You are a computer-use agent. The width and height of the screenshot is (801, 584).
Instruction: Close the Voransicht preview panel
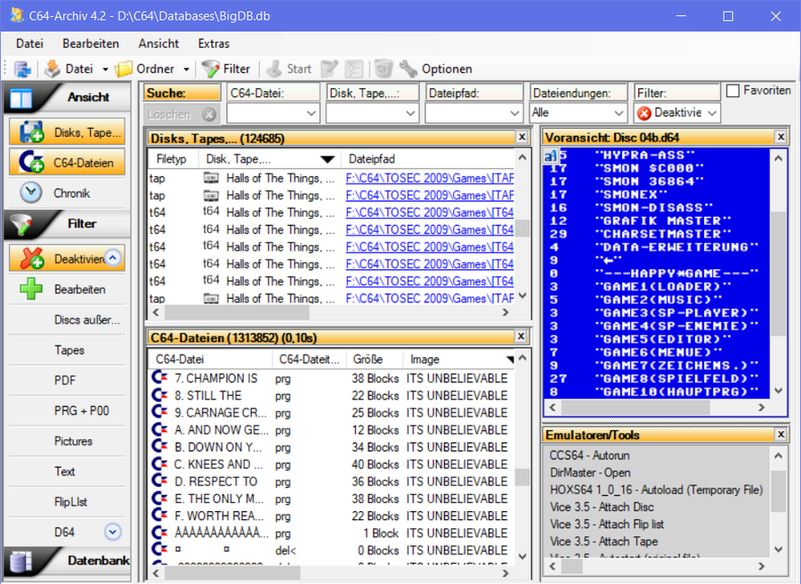click(781, 136)
